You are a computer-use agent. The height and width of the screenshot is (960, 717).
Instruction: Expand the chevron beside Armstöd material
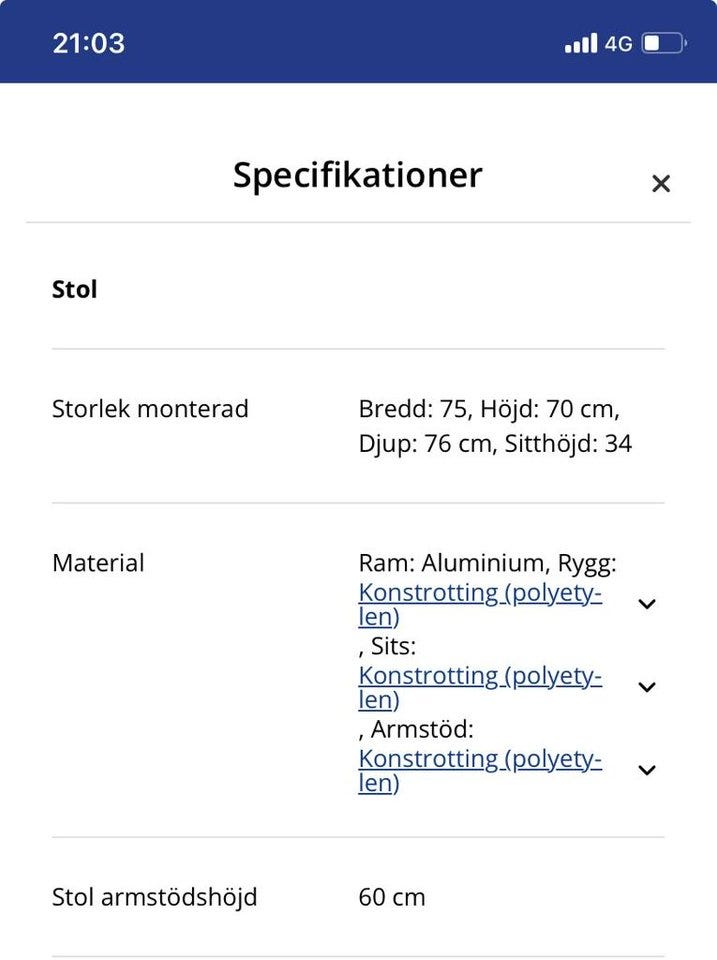click(647, 770)
